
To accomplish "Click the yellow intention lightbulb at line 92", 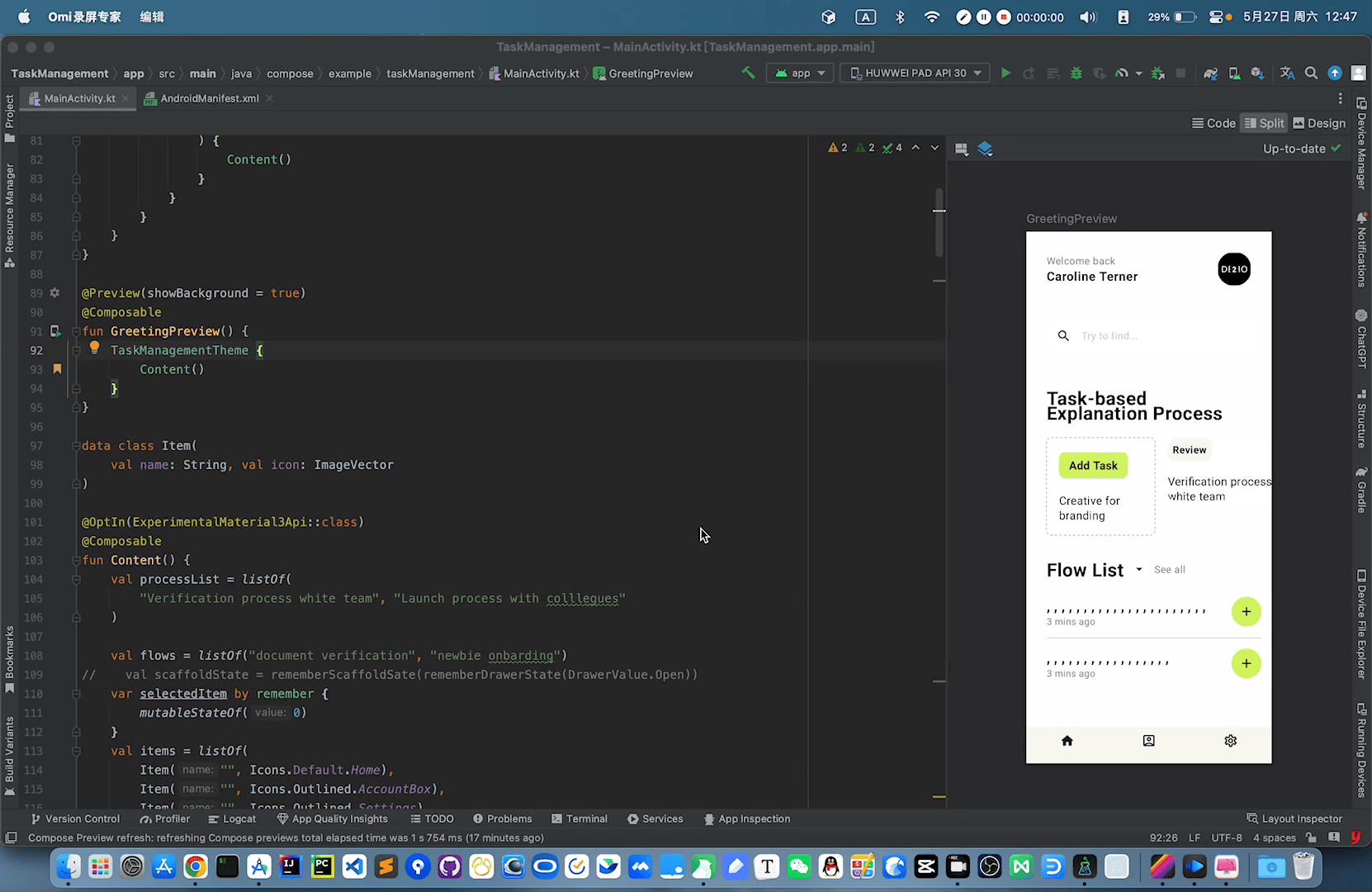I will point(94,348).
